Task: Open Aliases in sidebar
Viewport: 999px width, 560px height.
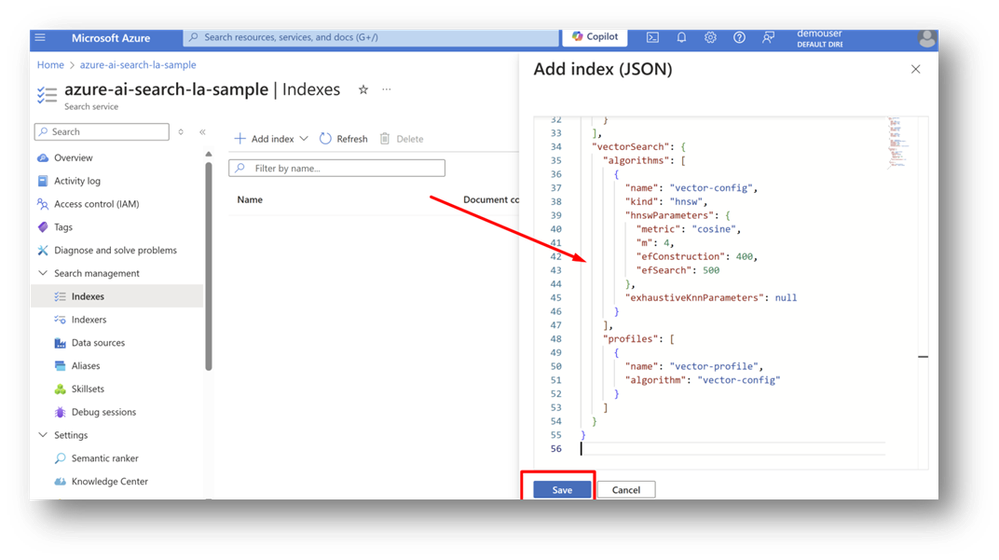Action: coord(85,366)
